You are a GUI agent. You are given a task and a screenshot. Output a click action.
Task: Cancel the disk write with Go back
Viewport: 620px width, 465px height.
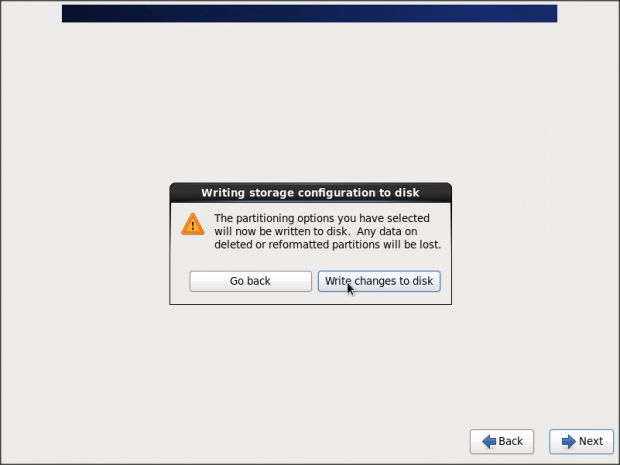click(x=250, y=281)
